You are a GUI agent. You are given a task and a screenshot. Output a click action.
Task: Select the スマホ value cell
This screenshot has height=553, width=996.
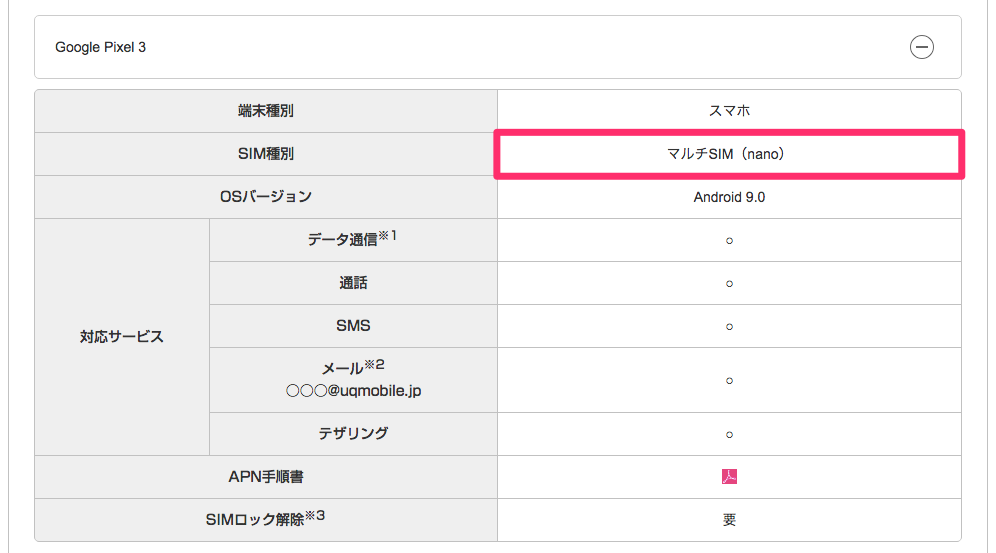729,111
